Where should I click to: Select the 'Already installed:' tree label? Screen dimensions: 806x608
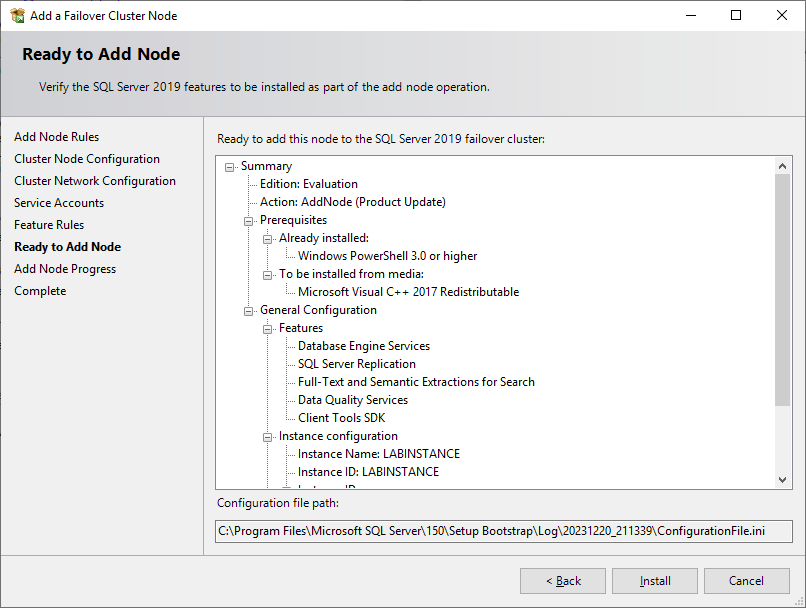pyautogui.click(x=324, y=238)
